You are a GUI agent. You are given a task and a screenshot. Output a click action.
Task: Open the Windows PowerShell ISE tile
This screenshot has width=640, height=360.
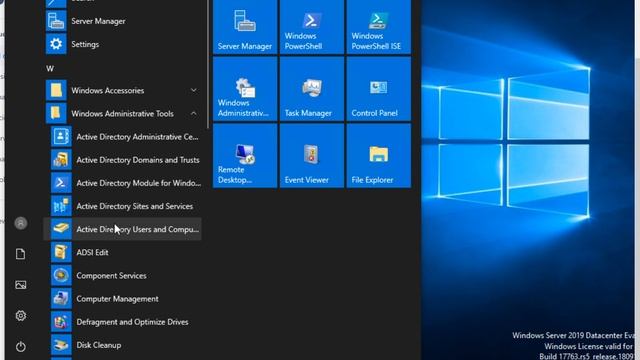379,27
